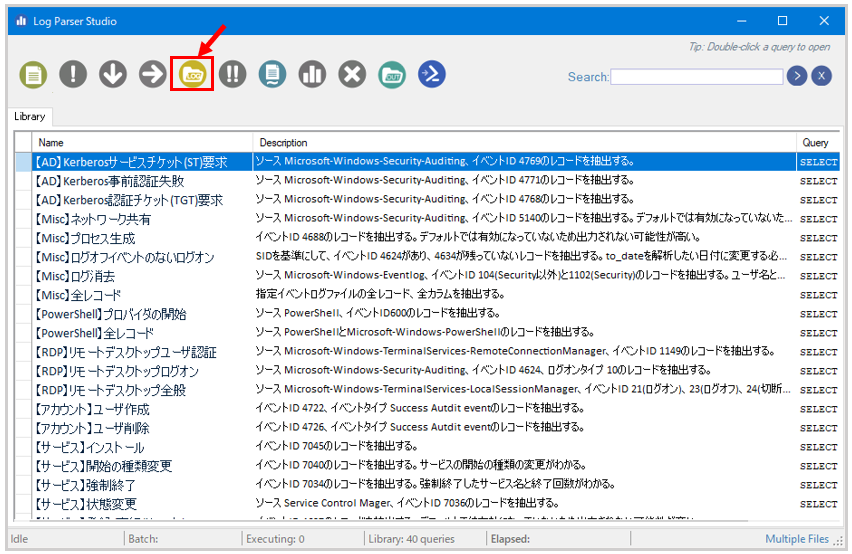The image size is (852, 554).
Task: Click the X abort query icon
Action: tap(352, 74)
